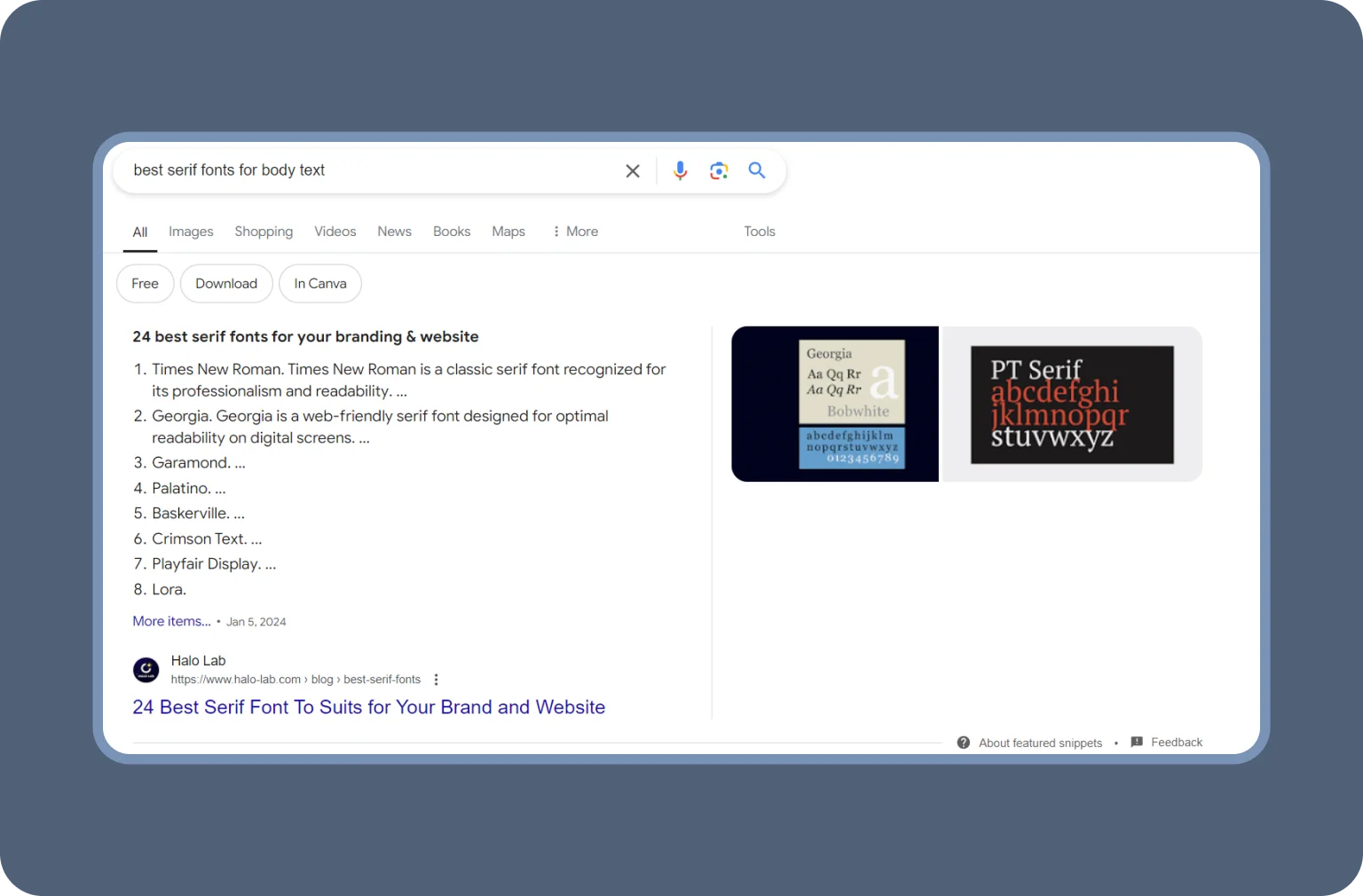Click the '24 best serif fonts for your branding' heading
This screenshot has height=896, width=1363.
click(305, 337)
